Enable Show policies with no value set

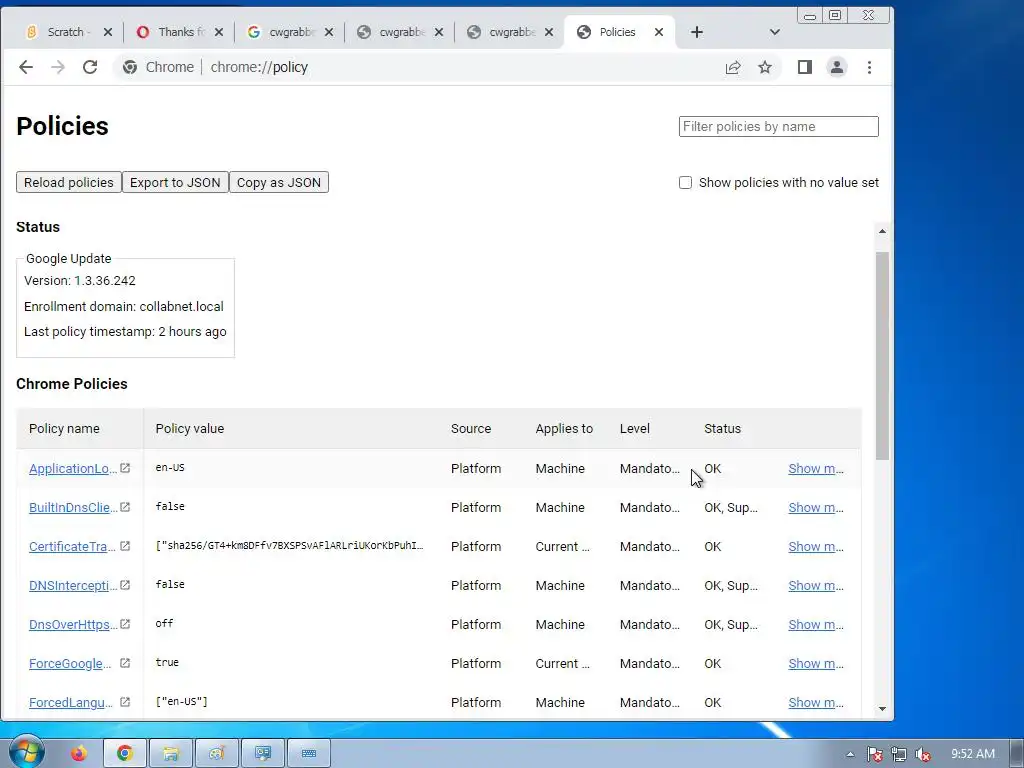(x=685, y=183)
